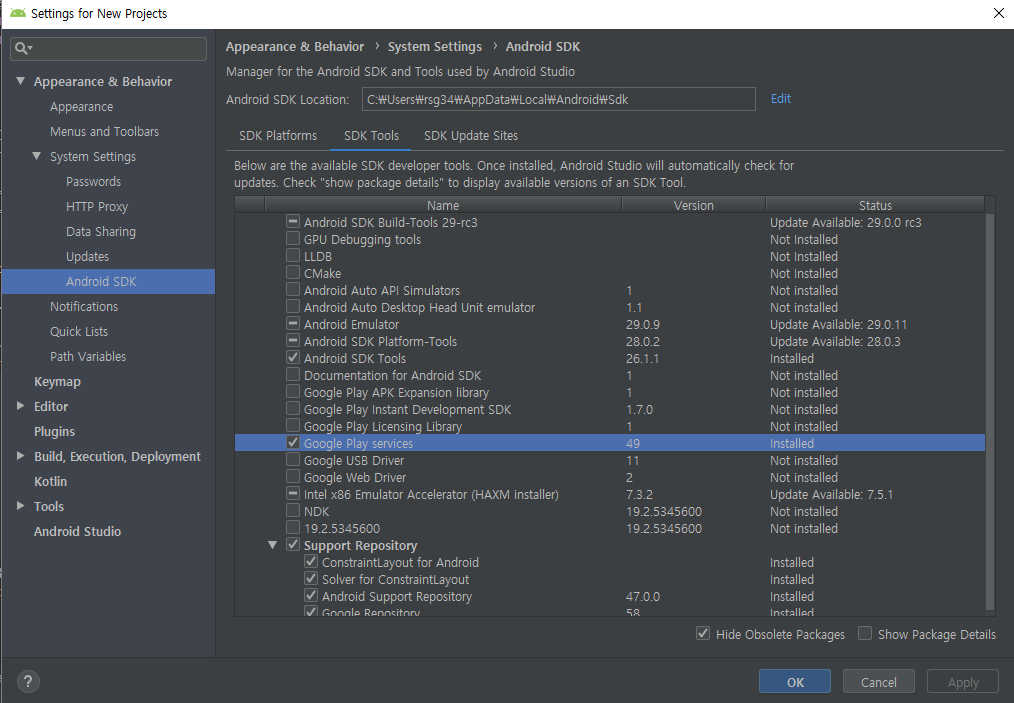Click 'Update Available: 29.0.11' status text

click(838, 325)
